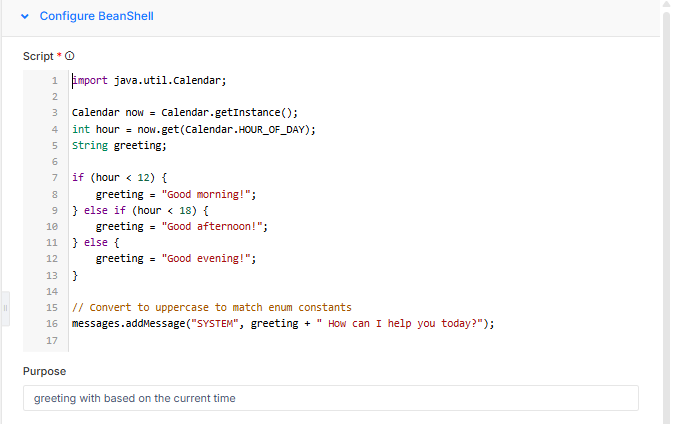Click the messages.addMessage call in the script
Screen dimensions: 673x424
point(119,323)
